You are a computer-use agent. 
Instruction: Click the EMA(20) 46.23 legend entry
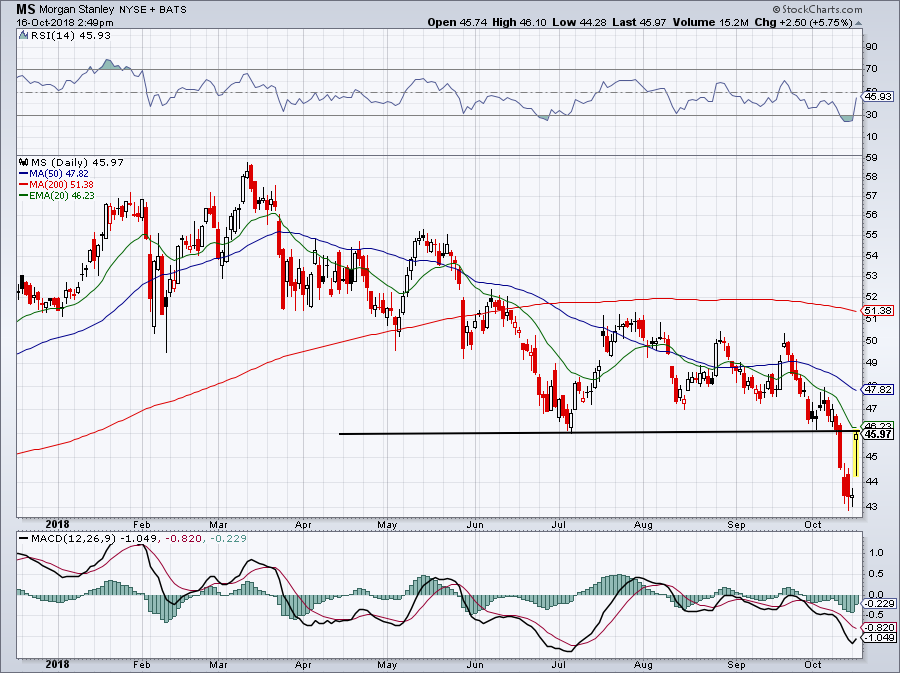[56, 196]
